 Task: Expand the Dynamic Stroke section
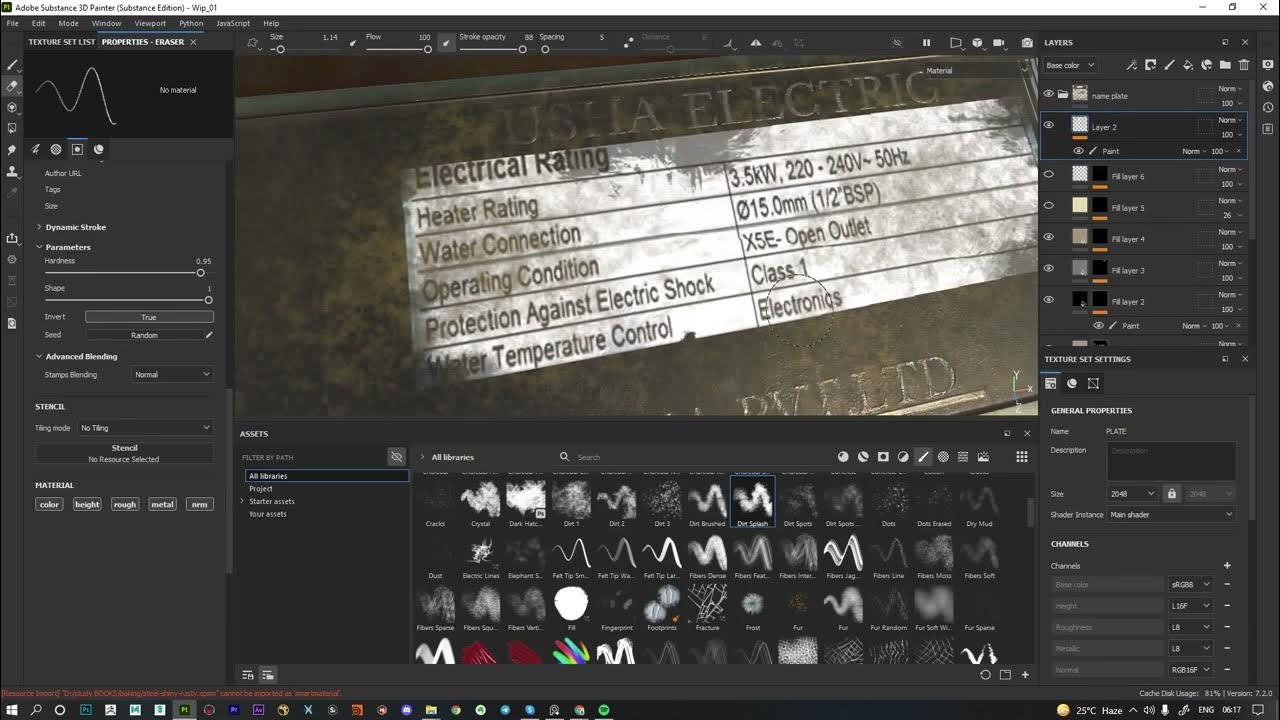pyautogui.click(x=39, y=227)
